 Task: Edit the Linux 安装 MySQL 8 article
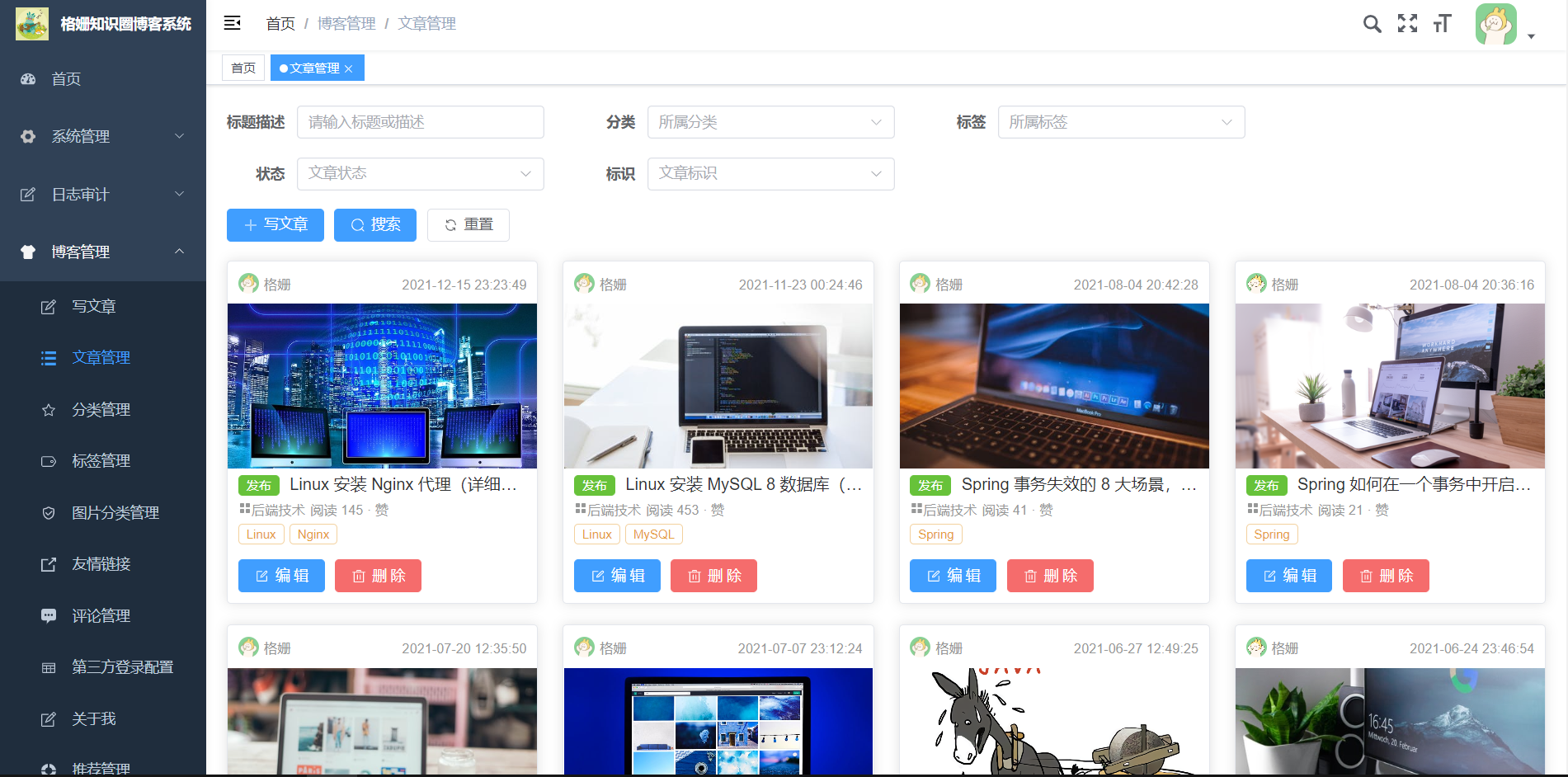click(x=617, y=576)
